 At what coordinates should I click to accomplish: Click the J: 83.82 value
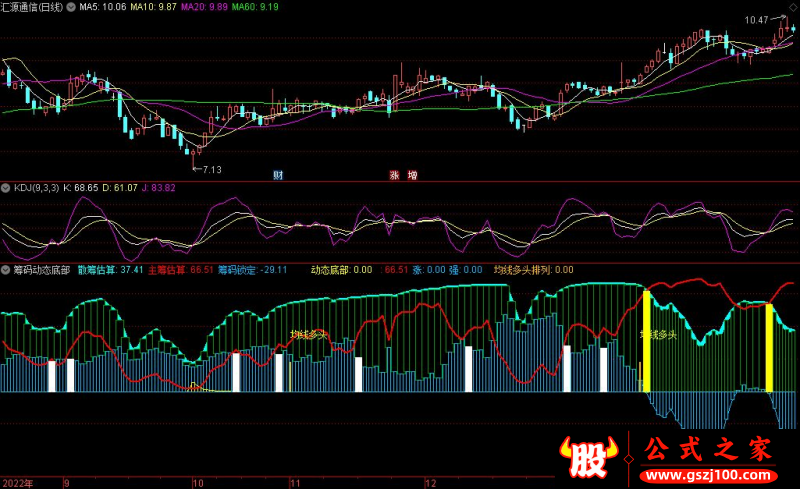(x=159, y=188)
